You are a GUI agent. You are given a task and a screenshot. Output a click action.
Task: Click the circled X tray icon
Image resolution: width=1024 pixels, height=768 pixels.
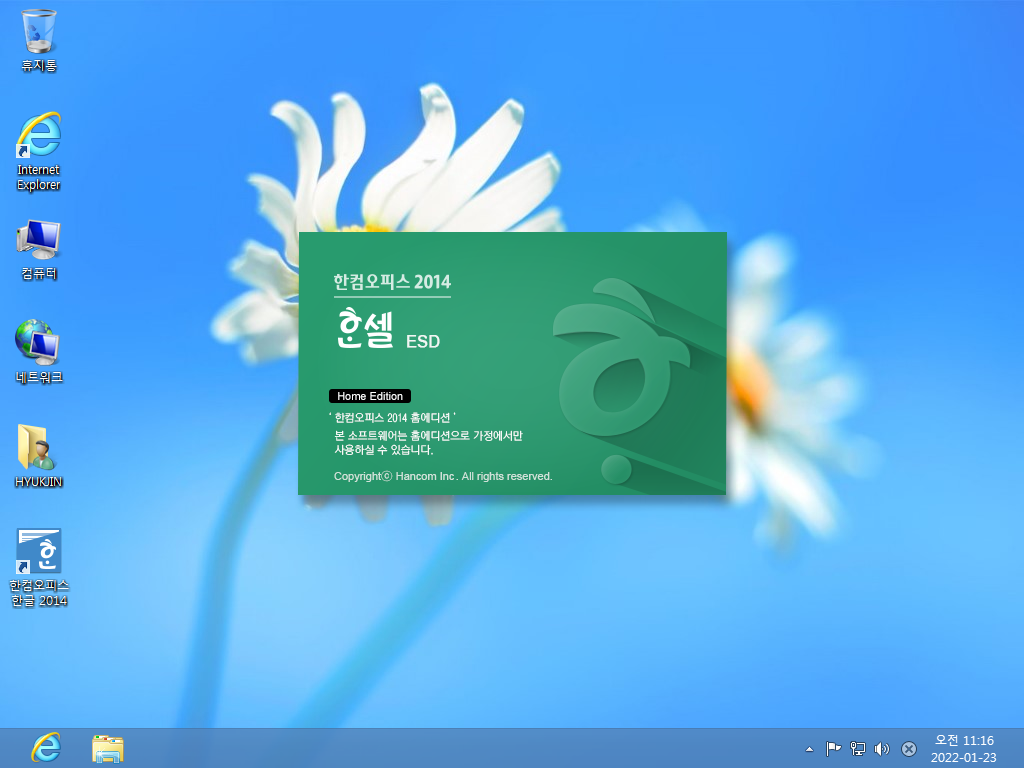[908, 748]
